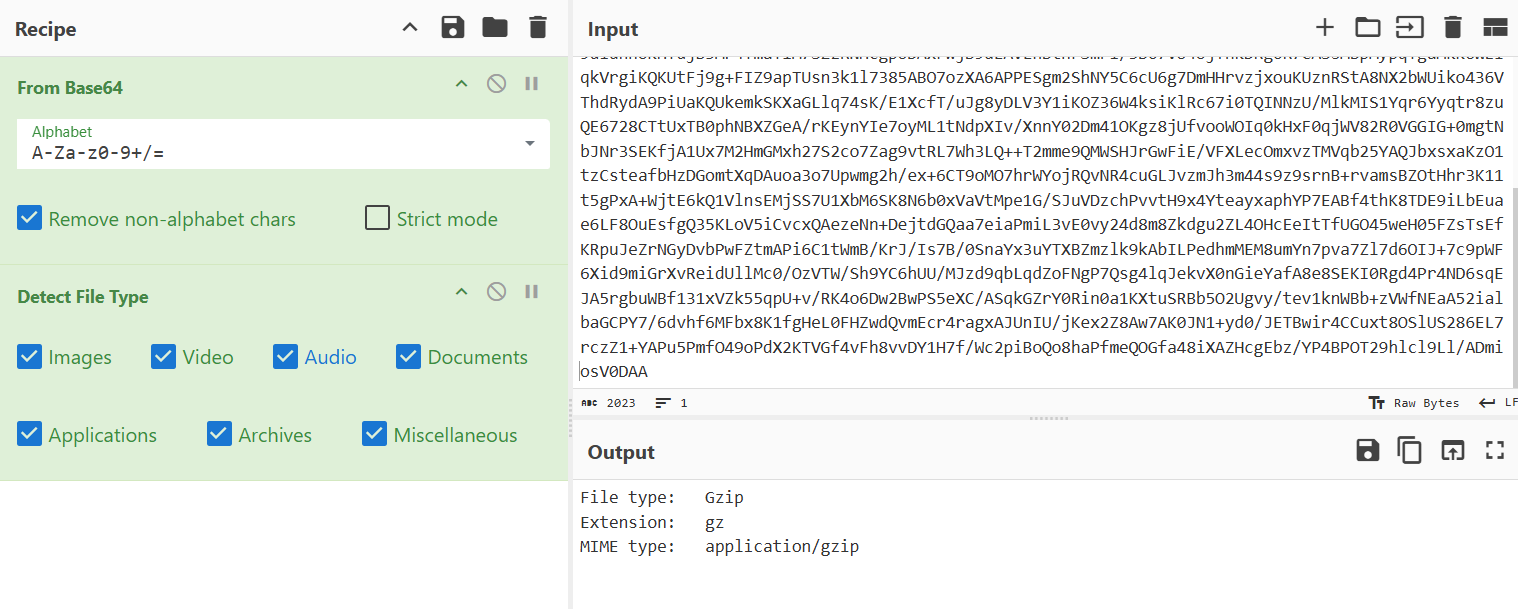Open the Alphabet dropdown
1518x609 pixels.
pyautogui.click(x=529, y=144)
